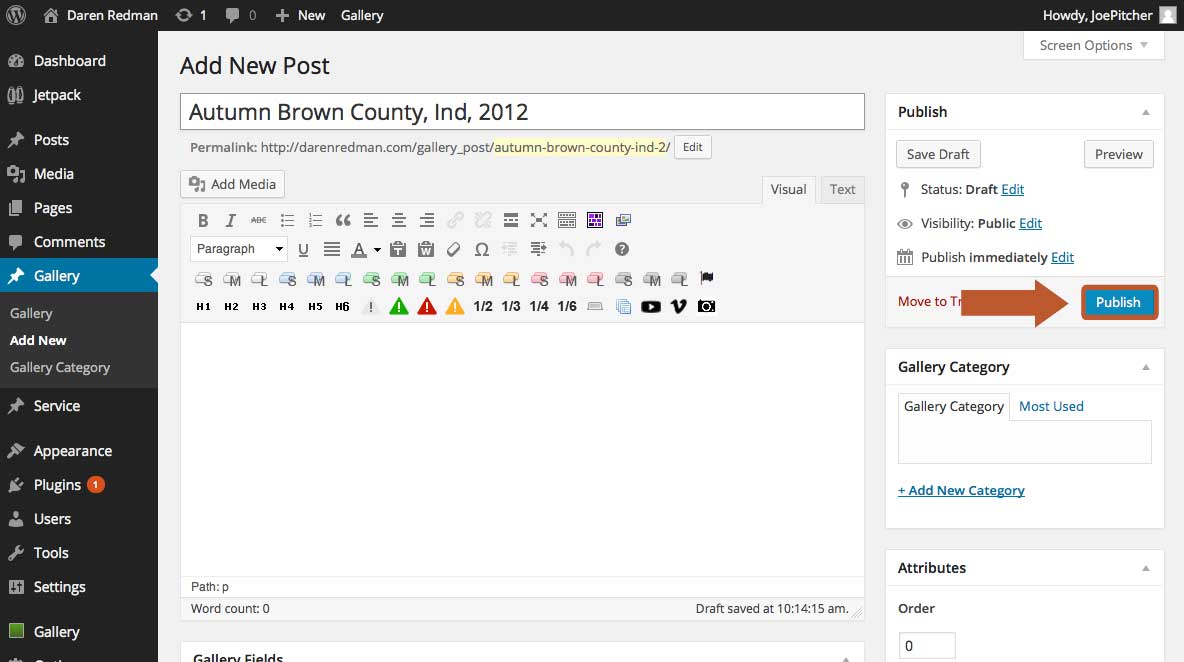Insert a bulleted list

point(287,220)
